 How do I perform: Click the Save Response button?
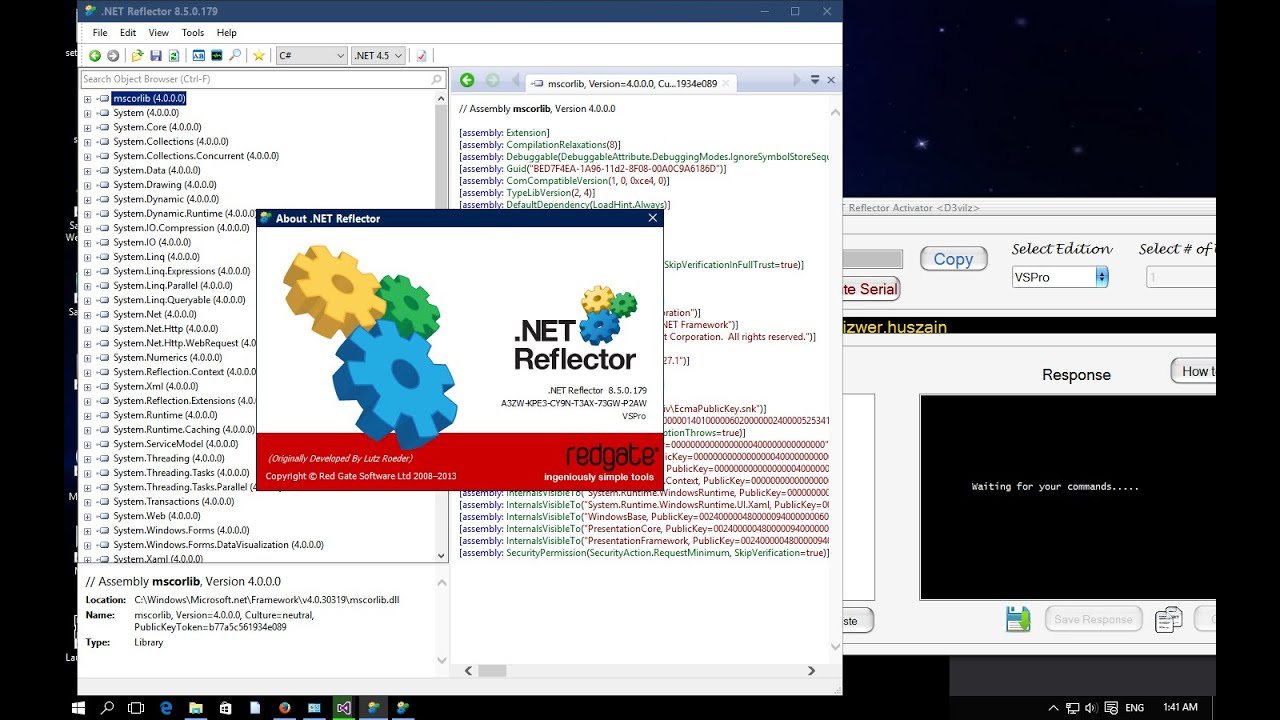pos(1093,619)
